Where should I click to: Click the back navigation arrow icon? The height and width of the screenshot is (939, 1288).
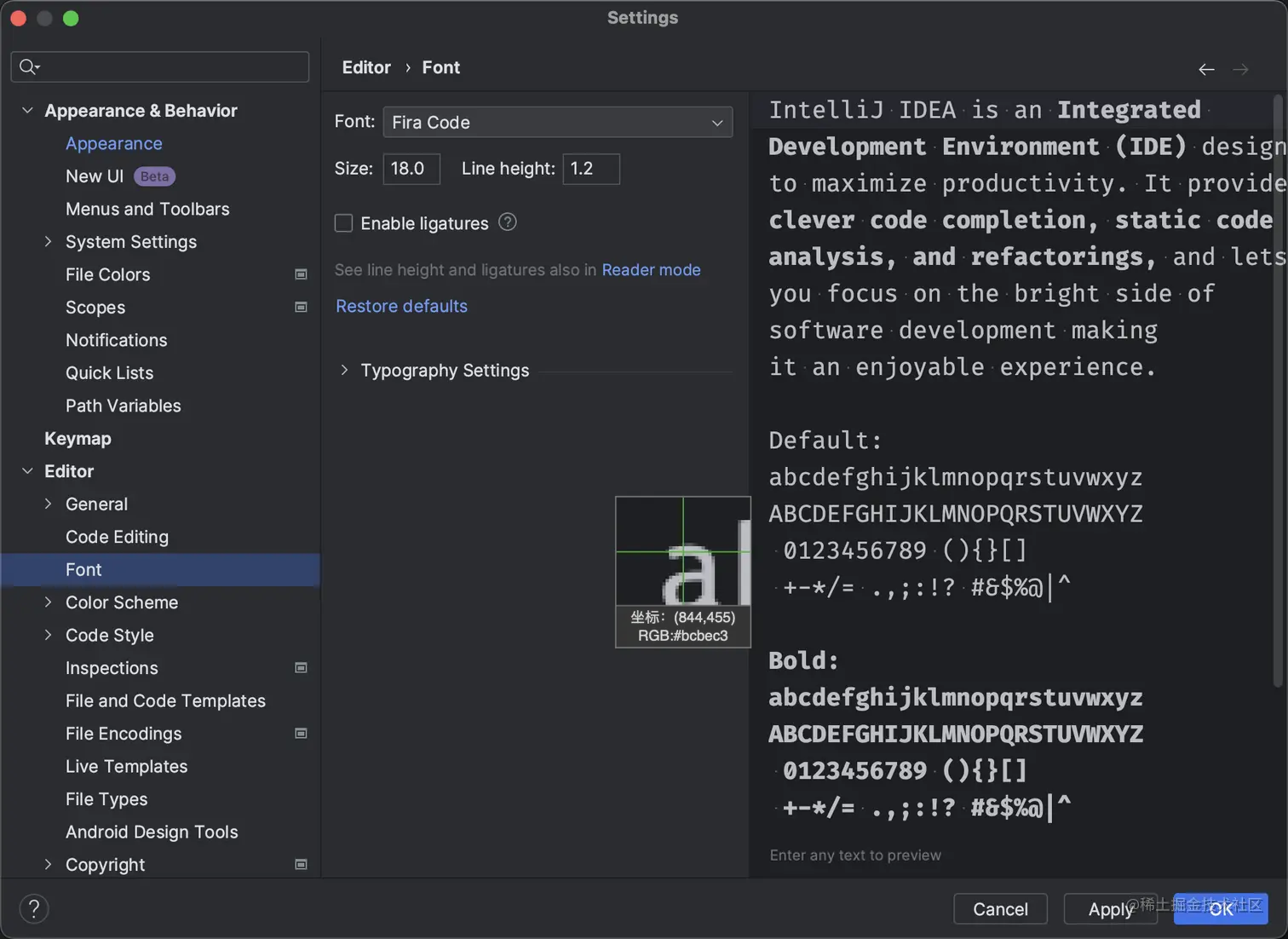(x=1206, y=69)
